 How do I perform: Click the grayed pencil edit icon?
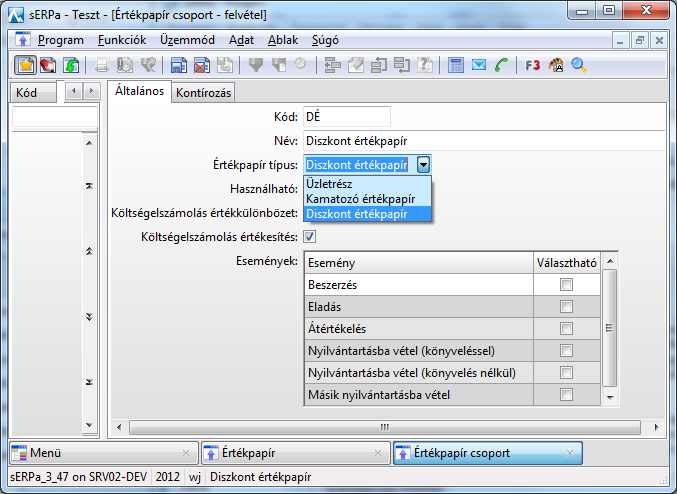356,65
